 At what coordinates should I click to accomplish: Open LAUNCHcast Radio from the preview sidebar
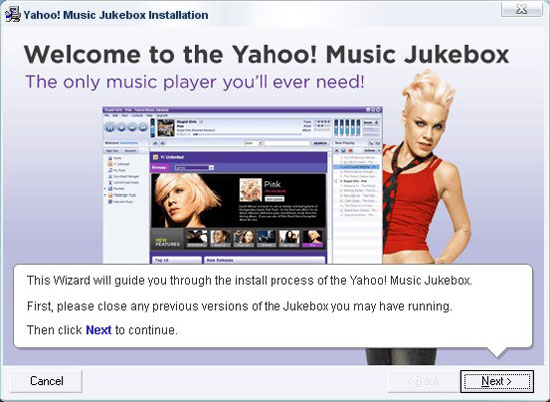(110, 182)
